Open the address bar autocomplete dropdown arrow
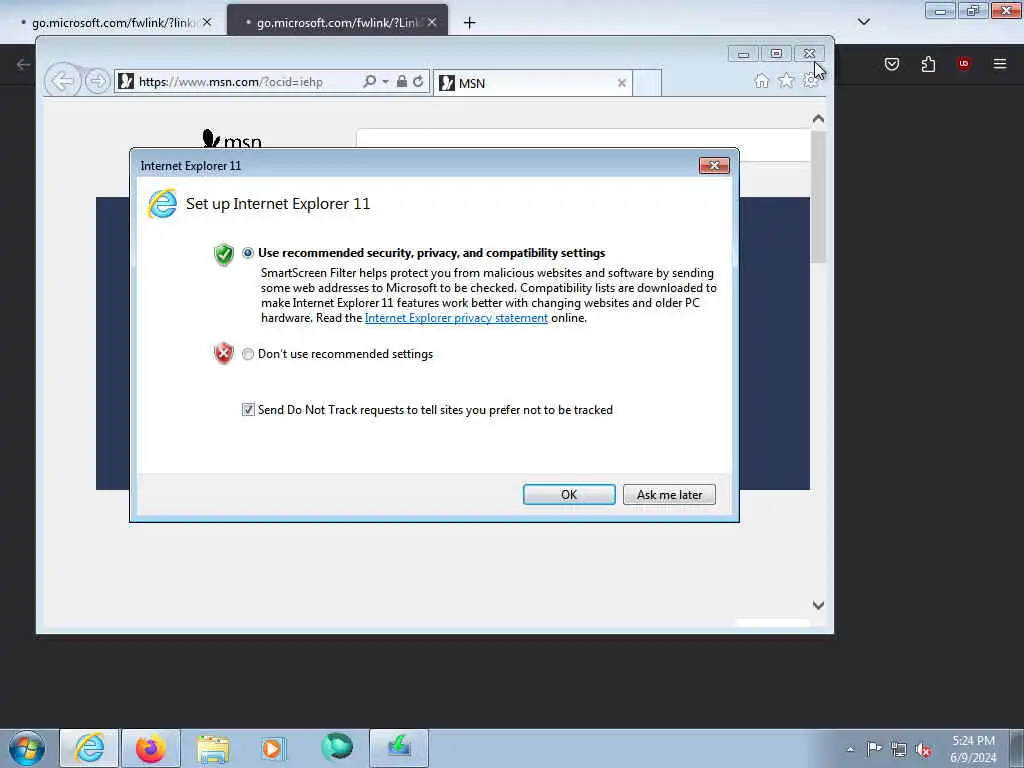This screenshot has height=768, width=1024. [x=385, y=82]
